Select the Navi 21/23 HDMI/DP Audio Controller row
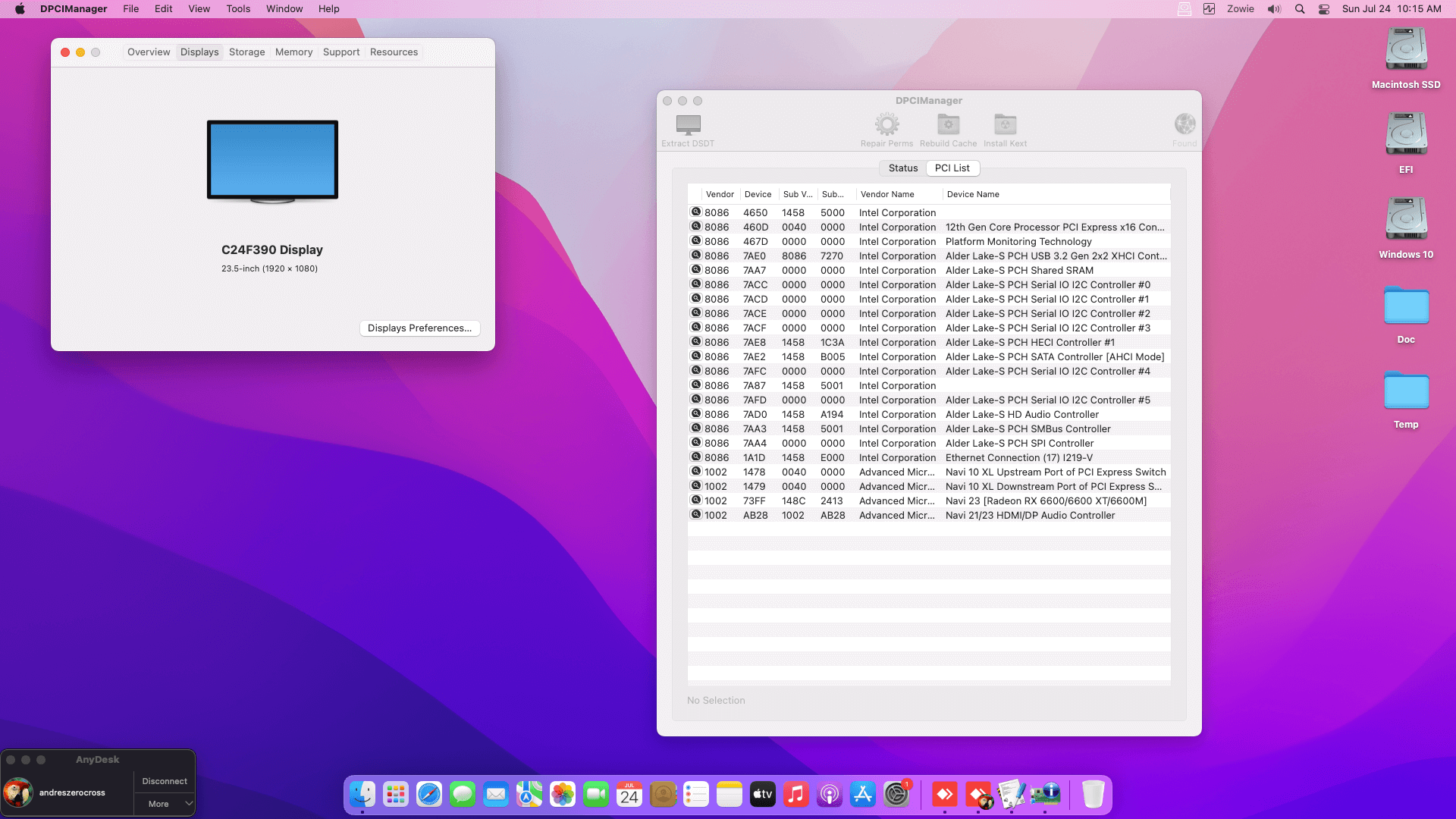This screenshot has width=1456, height=819. (929, 516)
